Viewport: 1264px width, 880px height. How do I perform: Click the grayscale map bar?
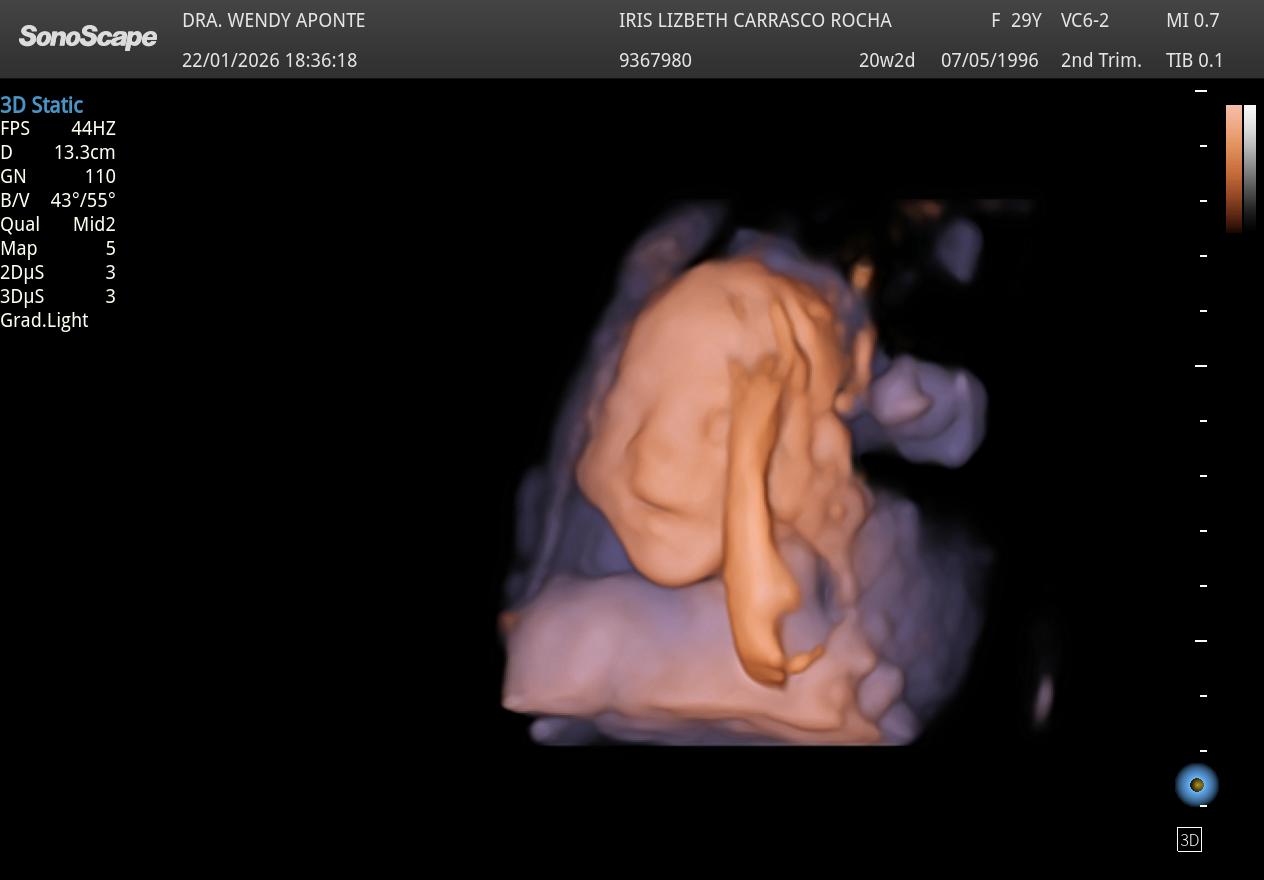click(1250, 168)
